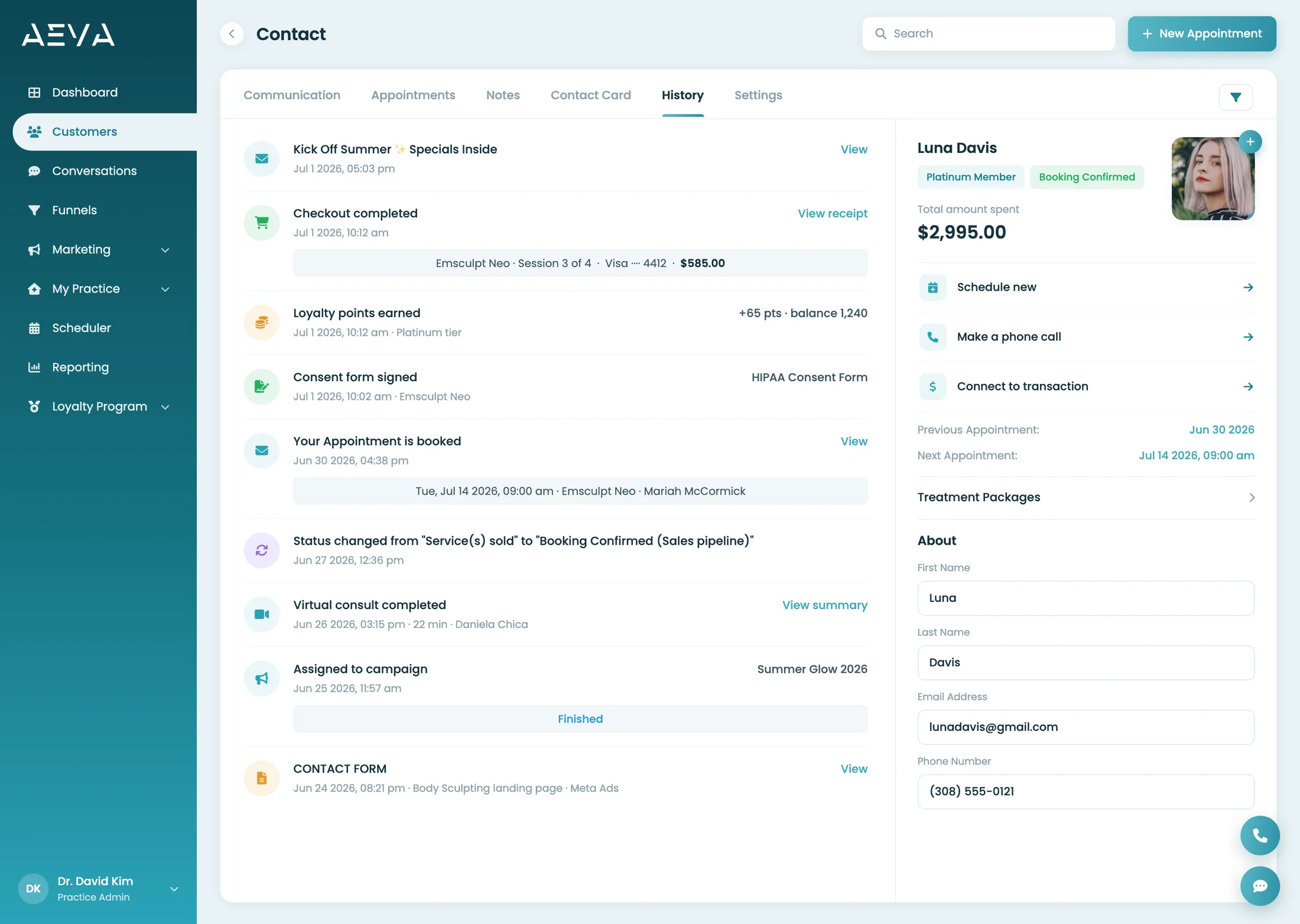Image resolution: width=1300 pixels, height=924 pixels.
Task: Open the Settings tab
Action: (x=758, y=95)
